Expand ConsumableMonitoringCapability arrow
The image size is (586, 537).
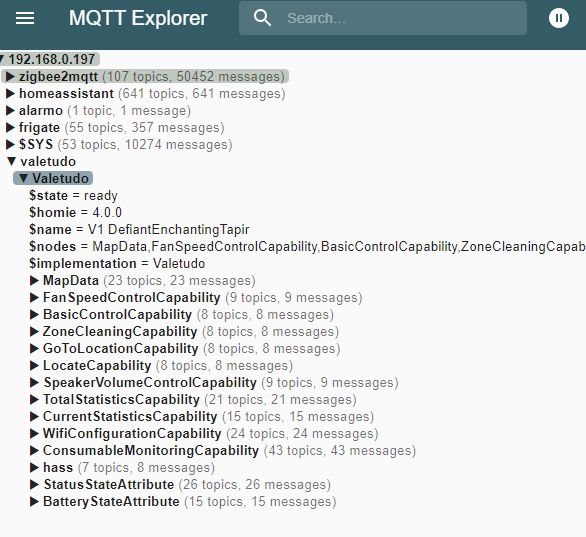click(x=34, y=450)
